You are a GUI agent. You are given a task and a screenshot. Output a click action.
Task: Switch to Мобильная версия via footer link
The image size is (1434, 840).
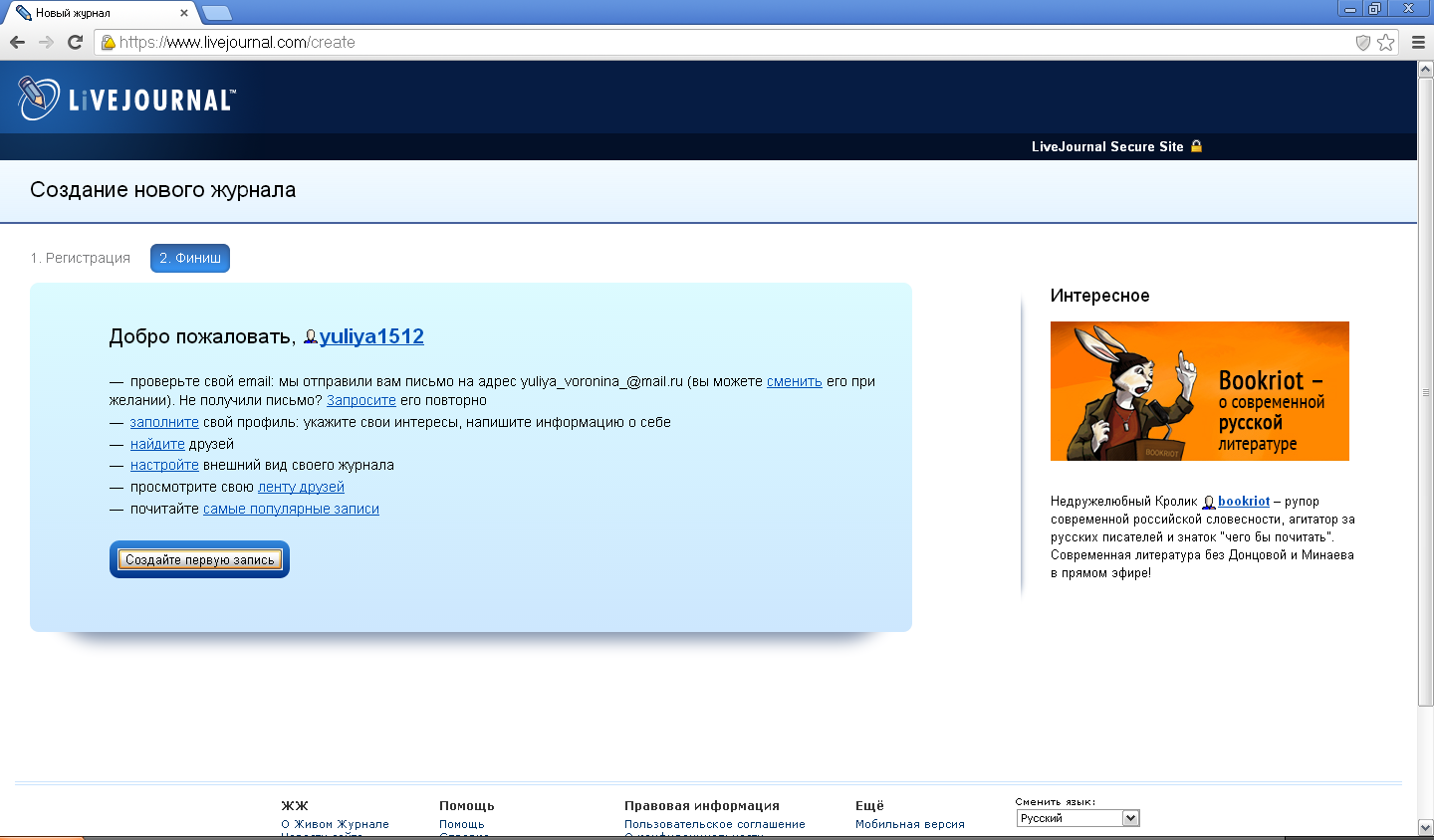(x=910, y=824)
